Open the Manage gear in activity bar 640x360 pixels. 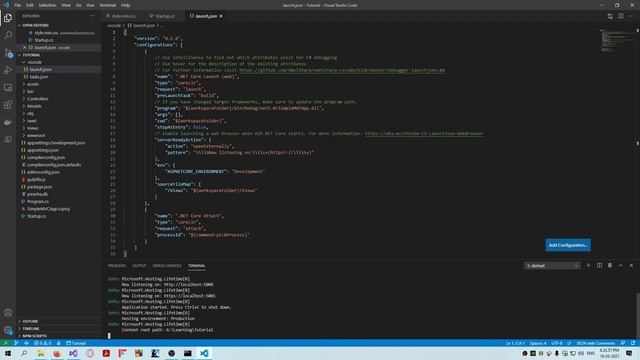click(8, 330)
